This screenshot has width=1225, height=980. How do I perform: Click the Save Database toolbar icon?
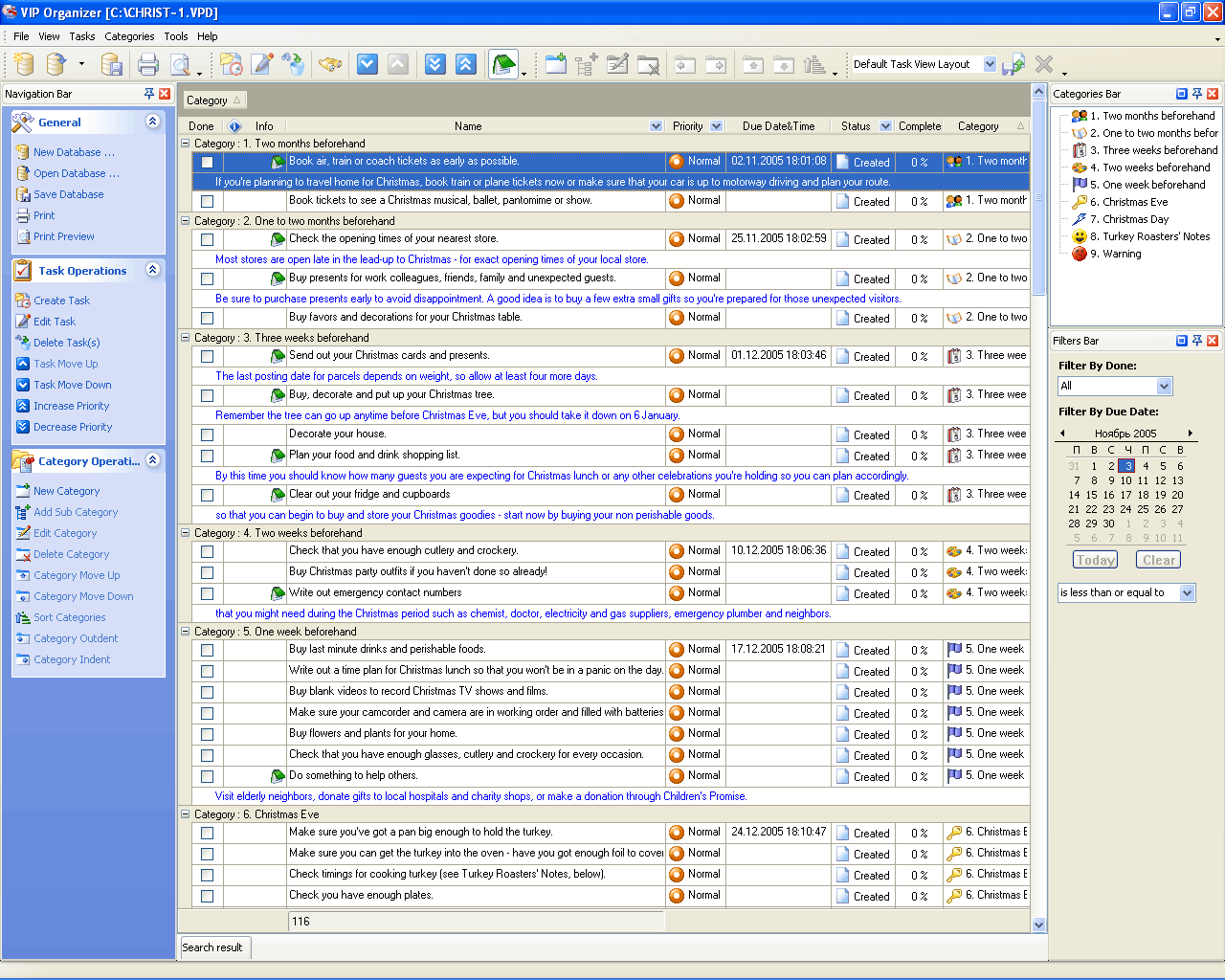click(x=112, y=65)
